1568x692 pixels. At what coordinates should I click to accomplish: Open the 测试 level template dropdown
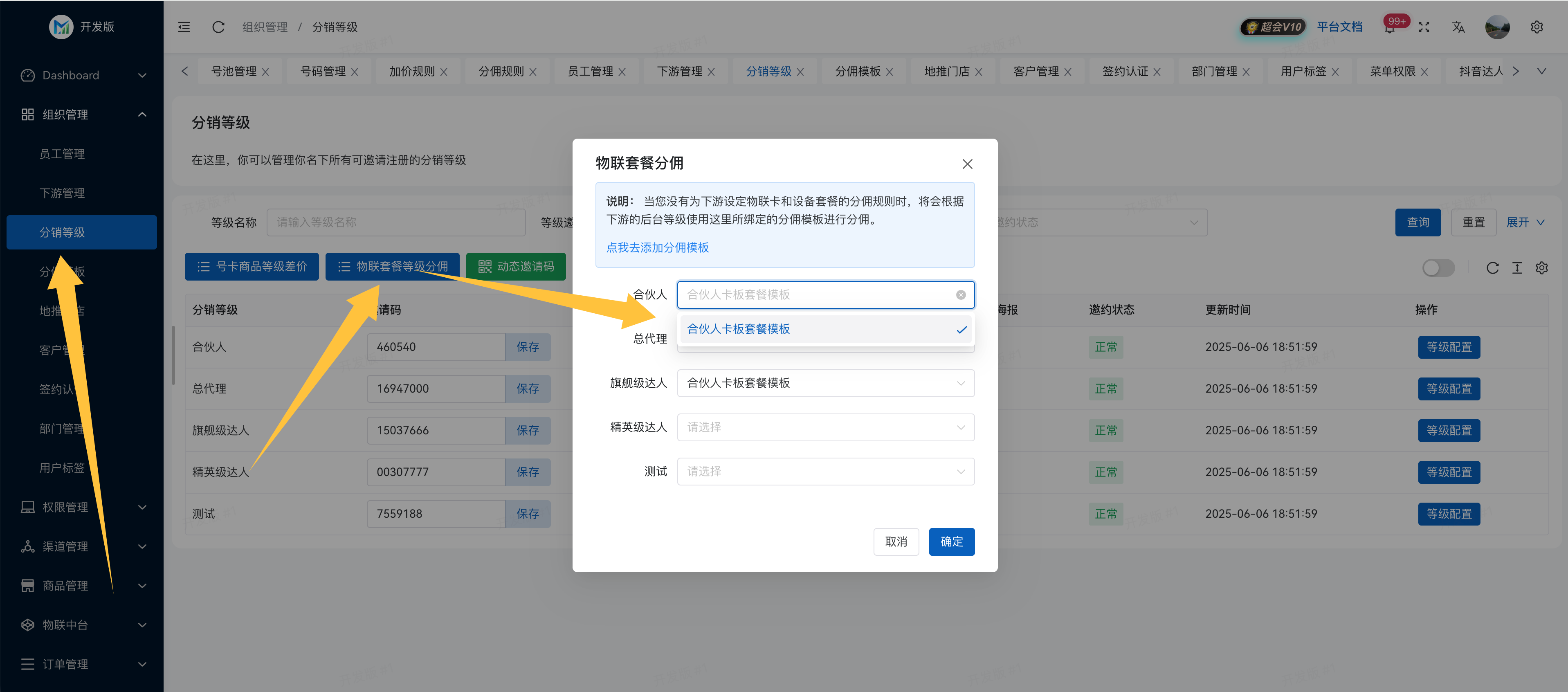coord(825,471)
